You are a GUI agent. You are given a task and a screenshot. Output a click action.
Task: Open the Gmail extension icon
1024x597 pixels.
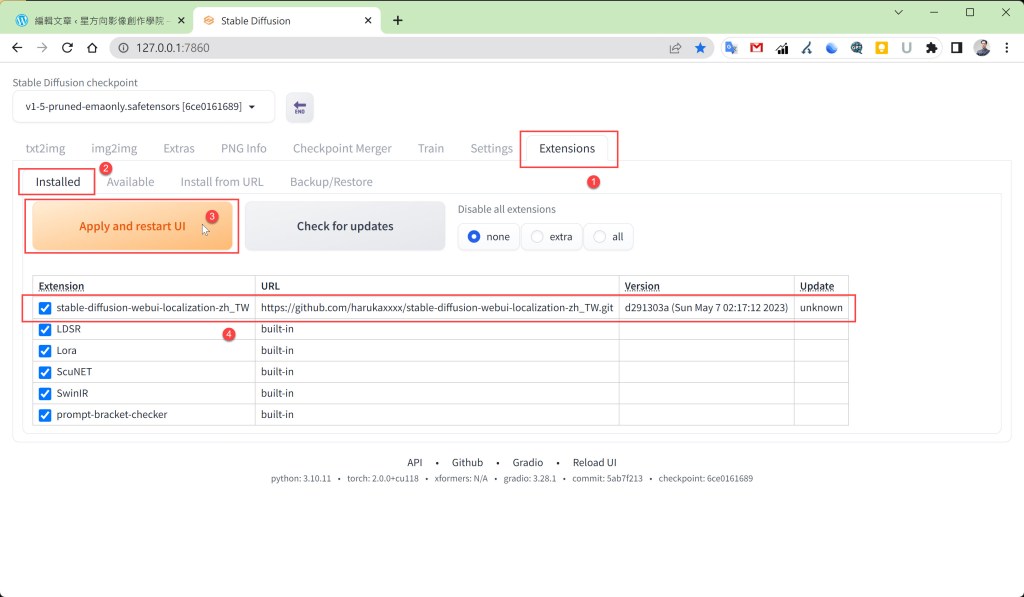(756, 47)
